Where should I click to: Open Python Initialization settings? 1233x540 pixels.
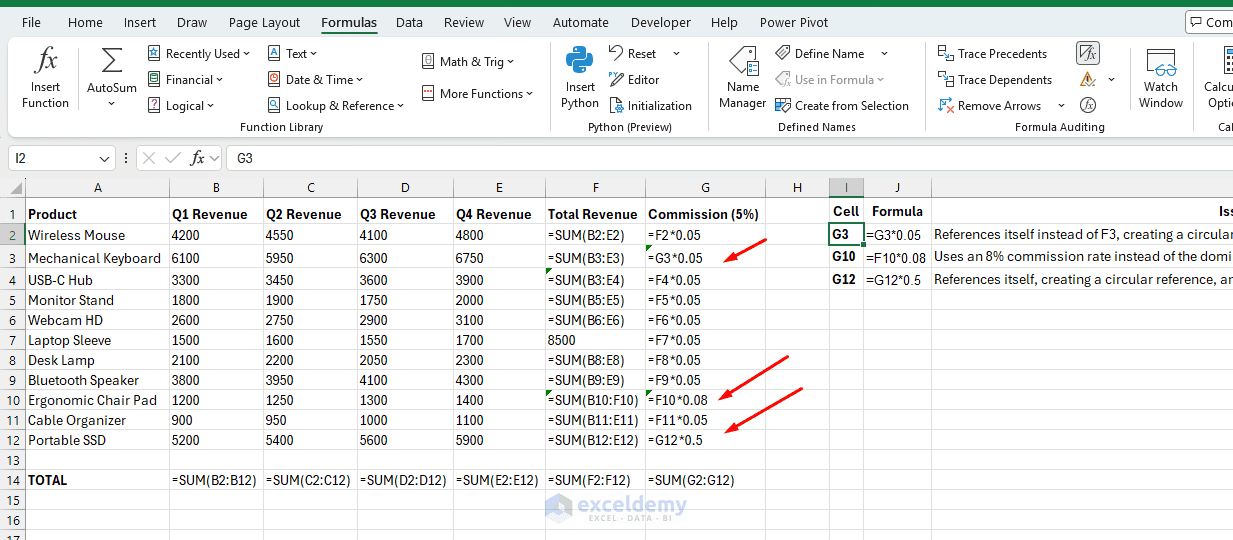pyautogui.click(x=650, y=106)
